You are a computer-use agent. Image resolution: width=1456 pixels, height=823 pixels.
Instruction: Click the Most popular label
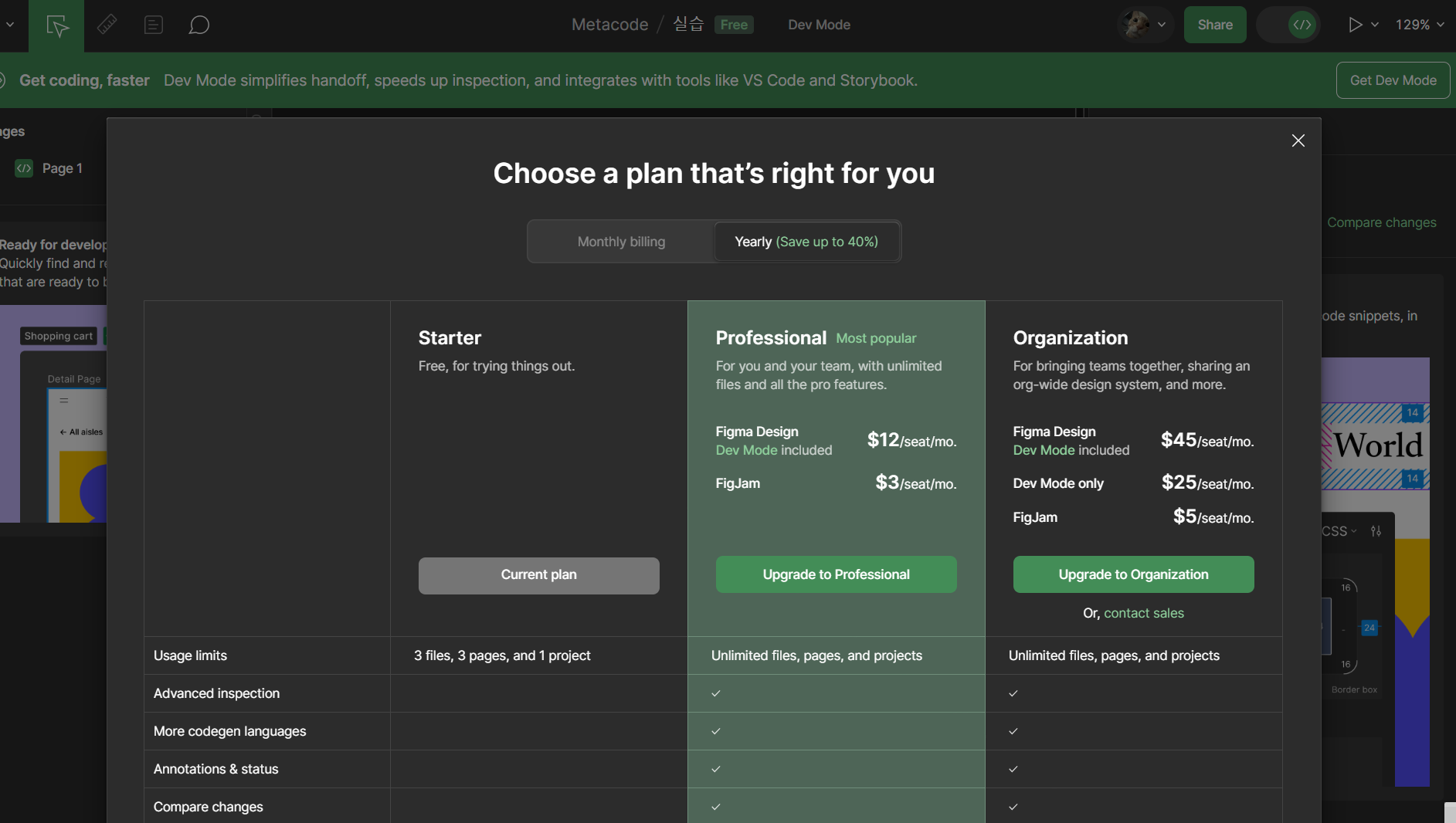point(876,338)
